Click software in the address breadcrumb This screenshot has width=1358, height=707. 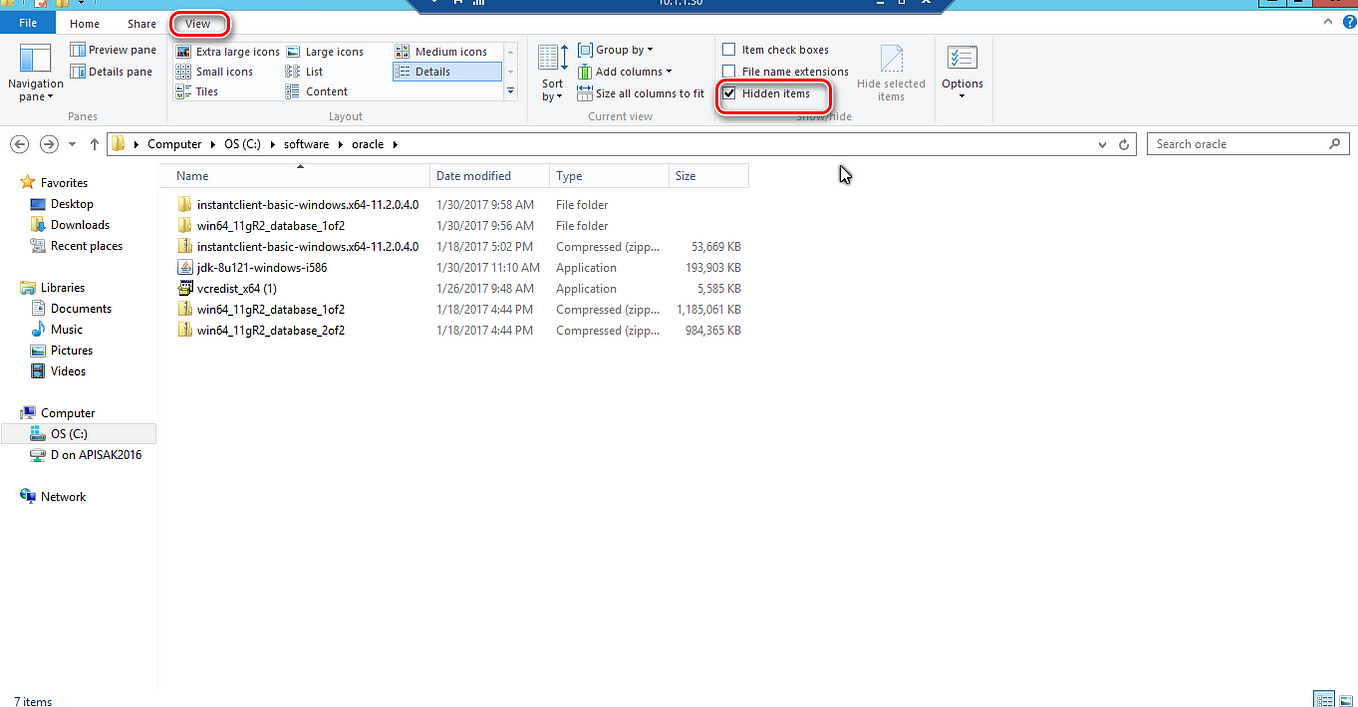click(306, 144)
